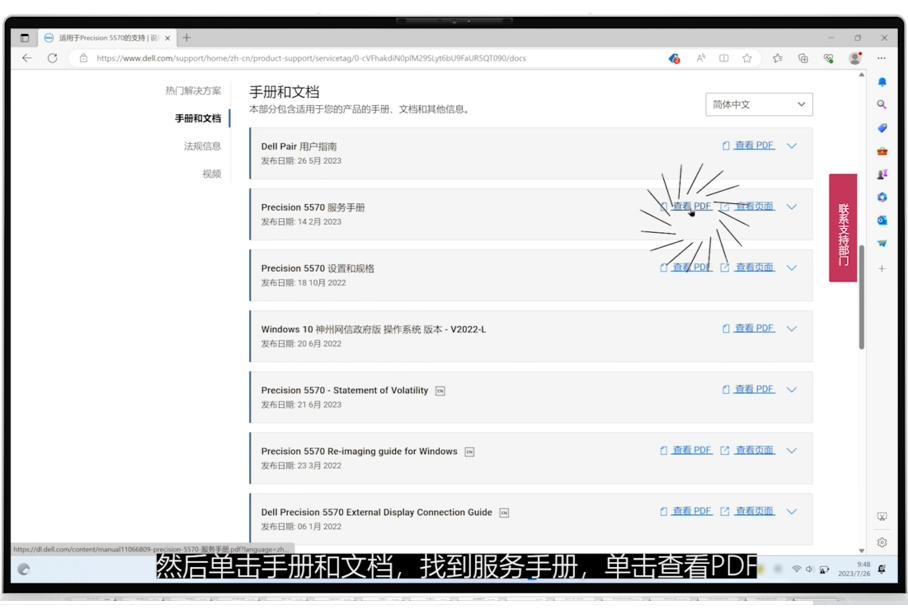Click the red 联系支持部门 support button
Image resolution: width=908 pixels, height=608 pixels.
pyautogui.click(x=841, y=229)
